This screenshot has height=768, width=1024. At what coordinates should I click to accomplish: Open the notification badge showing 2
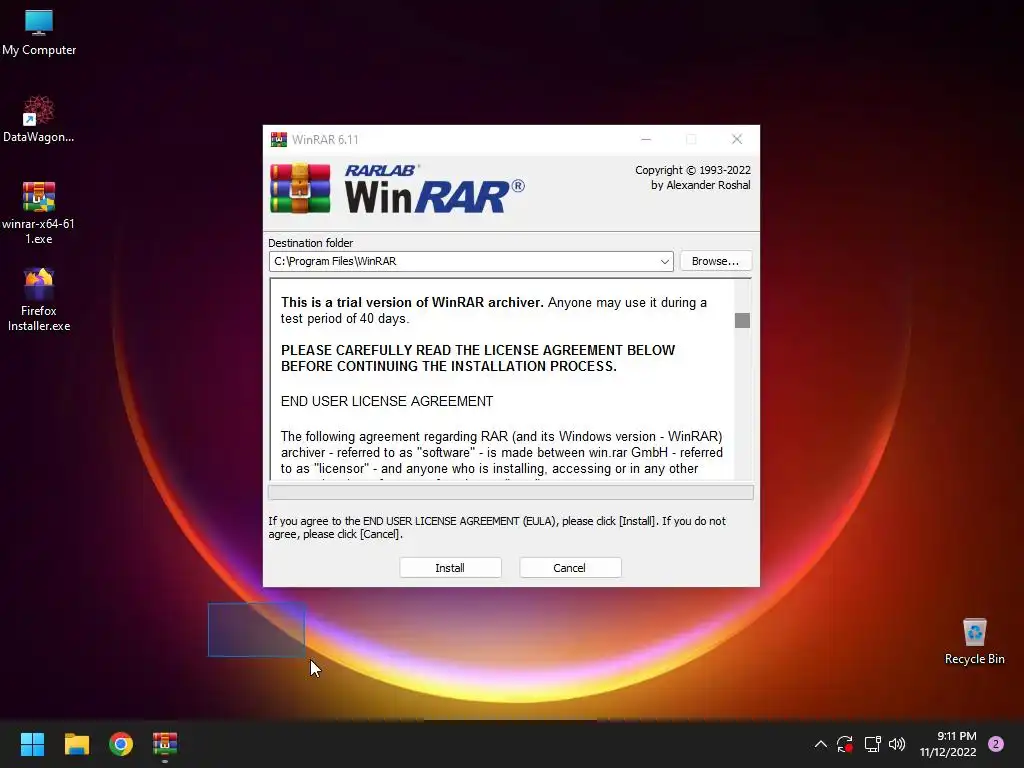[996, 744]
